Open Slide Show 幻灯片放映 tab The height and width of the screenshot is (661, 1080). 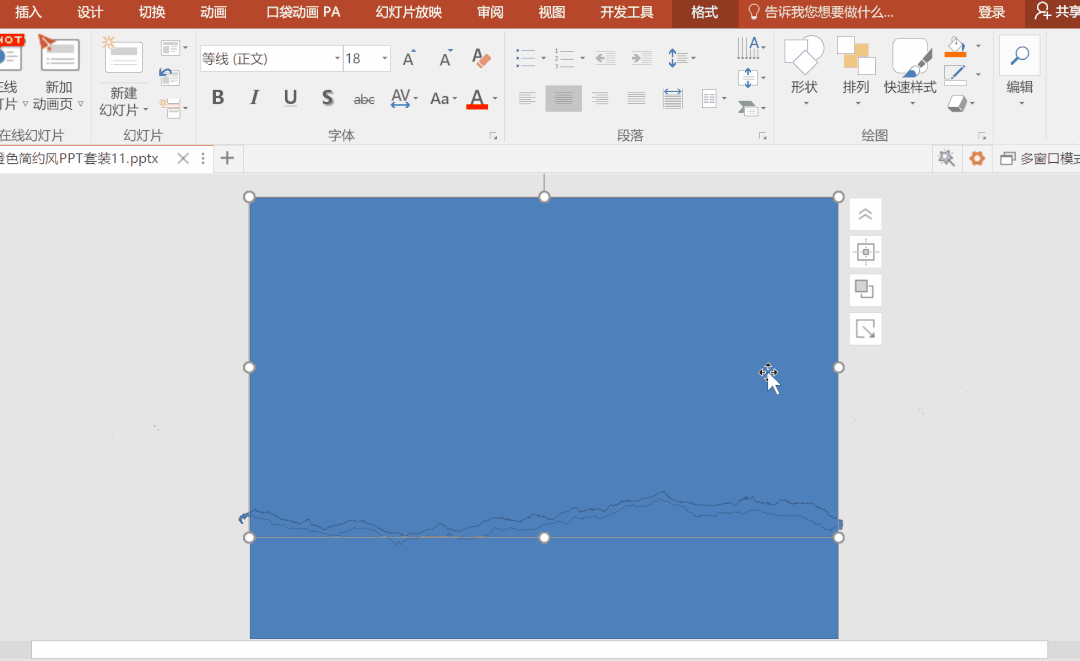click(x=409, y=12)
